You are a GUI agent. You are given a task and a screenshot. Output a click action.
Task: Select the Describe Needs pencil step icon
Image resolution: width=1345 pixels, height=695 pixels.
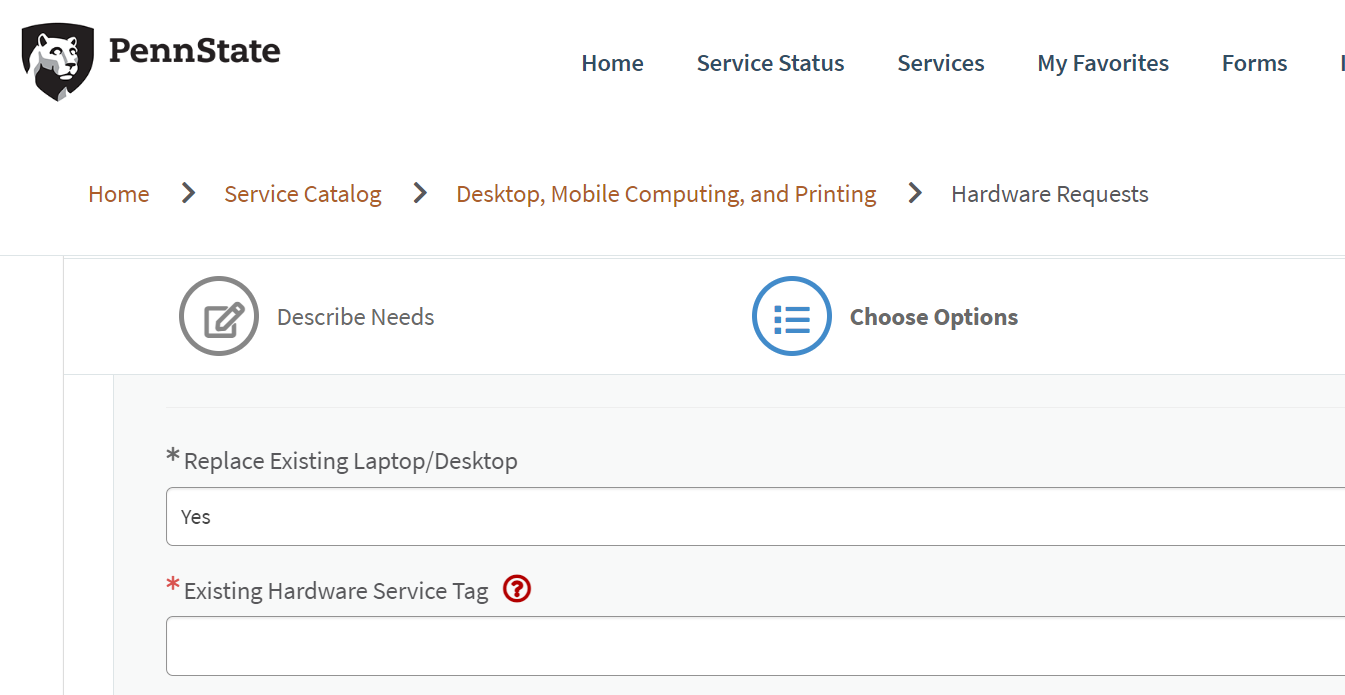219,316
